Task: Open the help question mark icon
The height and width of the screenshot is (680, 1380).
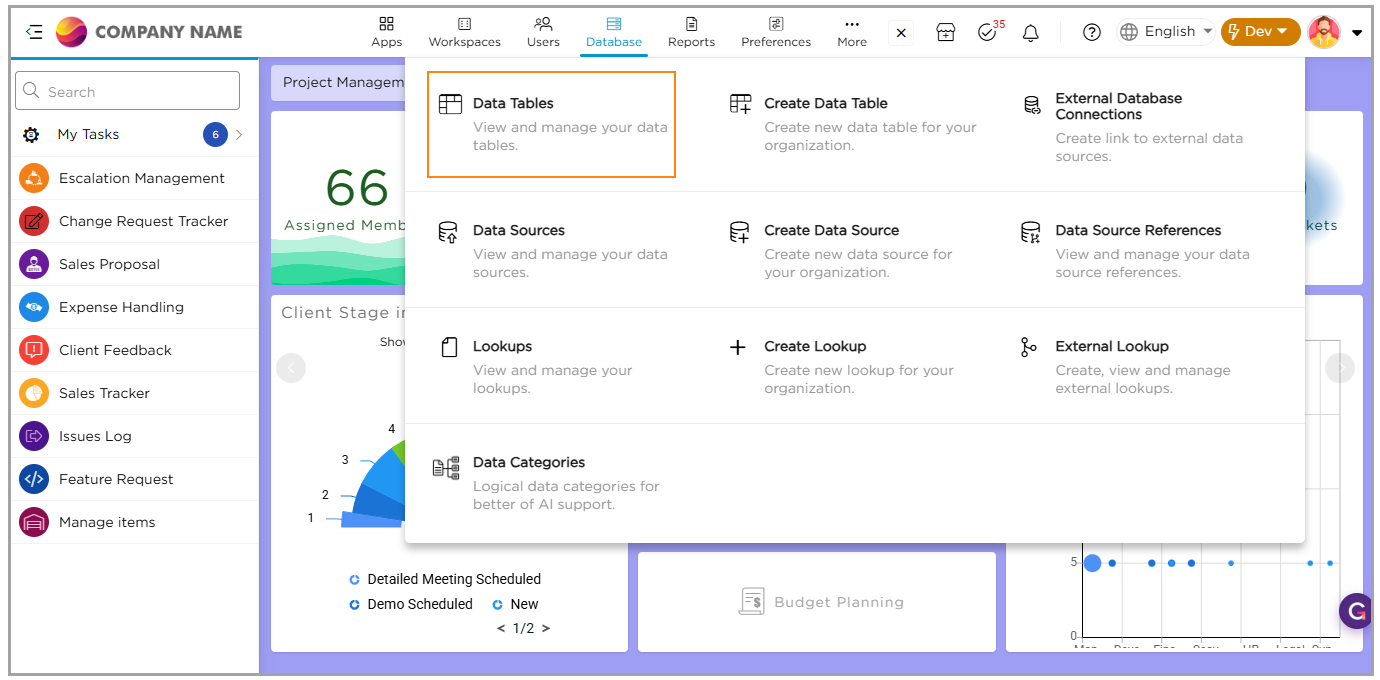Action: point(1092,33)
